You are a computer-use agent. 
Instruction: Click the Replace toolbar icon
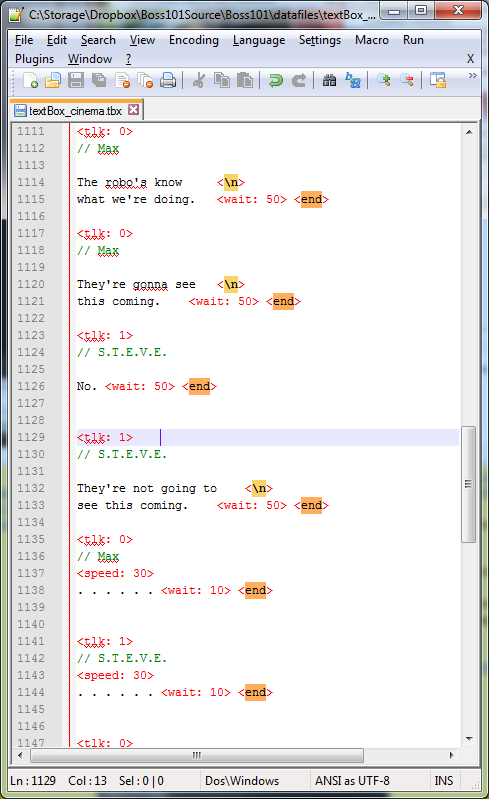pos(352,80)
